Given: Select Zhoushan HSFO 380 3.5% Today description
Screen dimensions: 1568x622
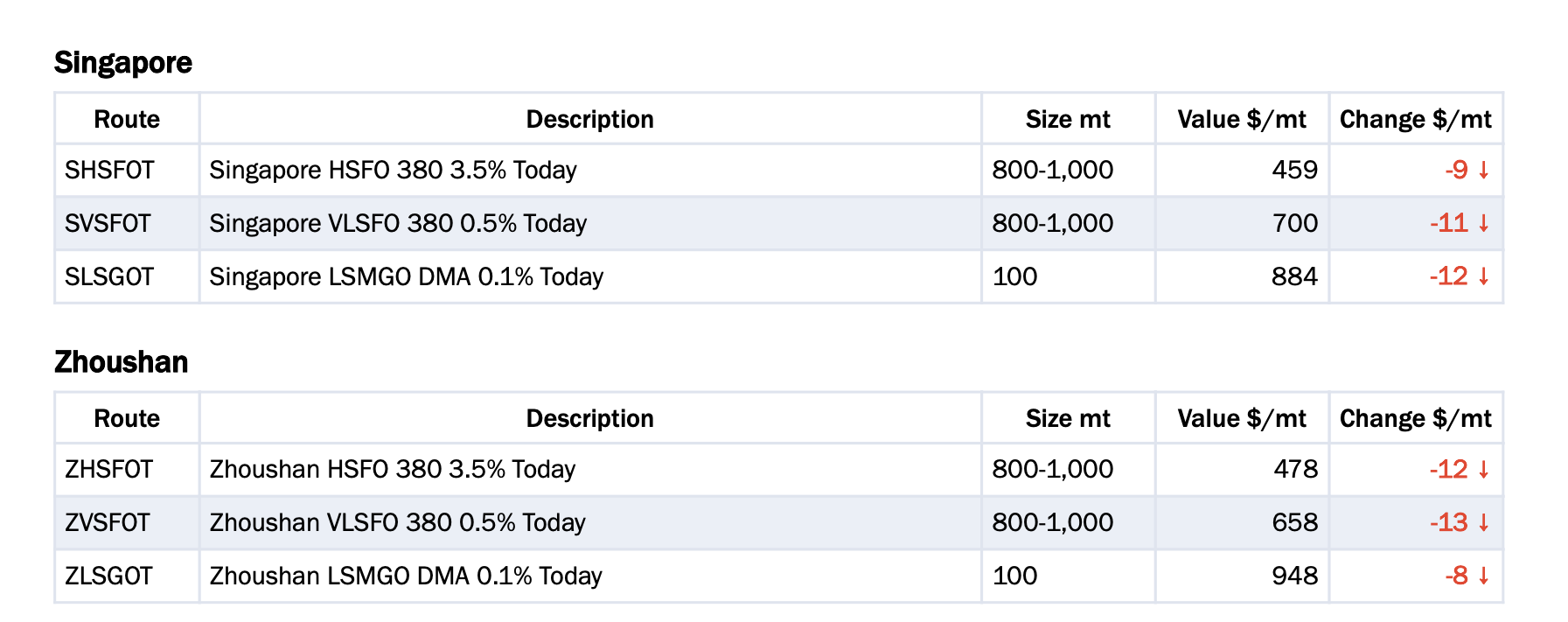Looking at the screenshot, I should pyautogui.click(x=393, y=470).
